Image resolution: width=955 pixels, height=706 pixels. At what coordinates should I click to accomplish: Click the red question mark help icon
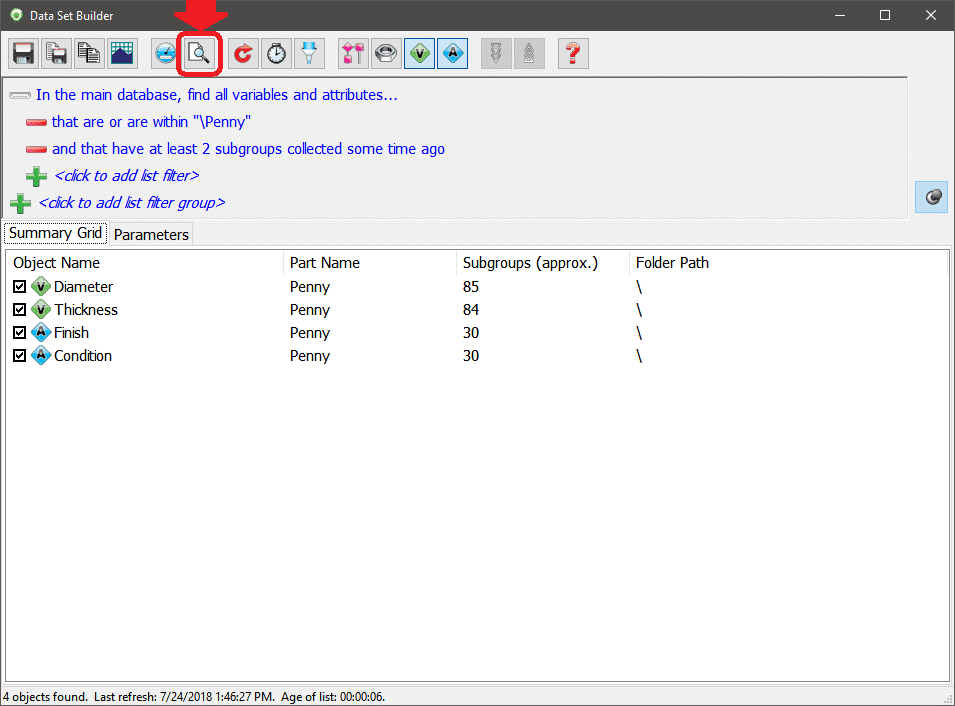[x=572, y=54]
